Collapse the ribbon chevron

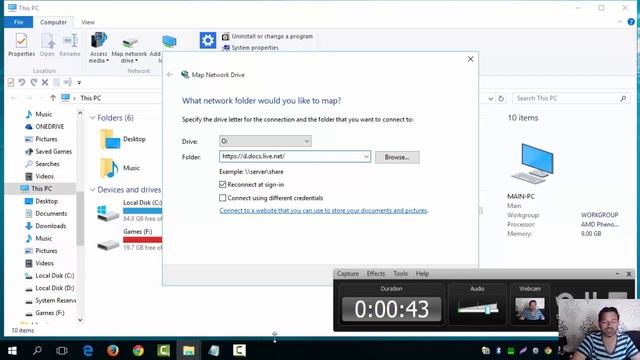[x=620, y=22]
